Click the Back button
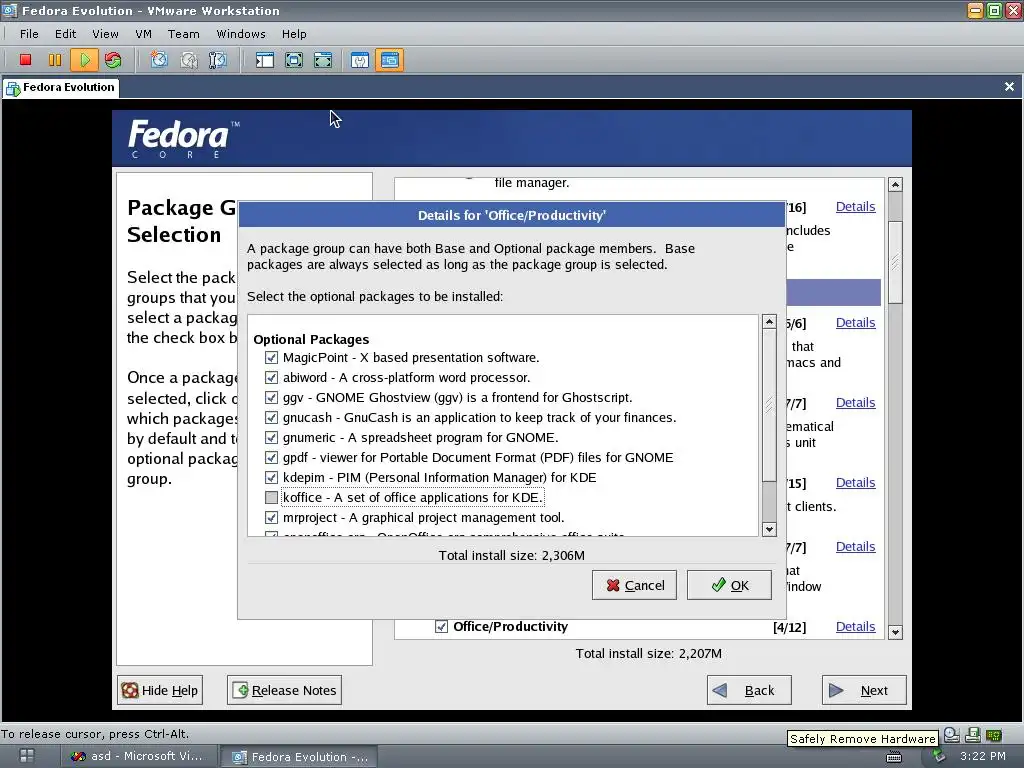Viewport: 1024px width, 768px height. click(749, 690)
